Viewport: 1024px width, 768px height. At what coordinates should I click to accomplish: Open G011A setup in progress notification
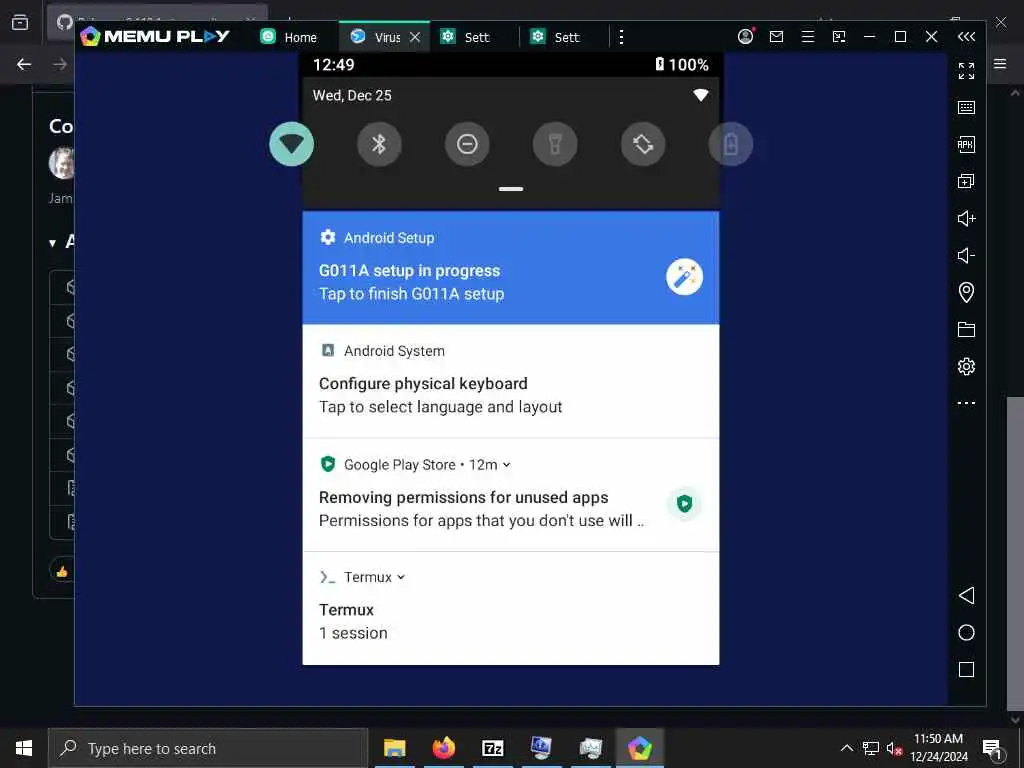[x=511, y=268]
